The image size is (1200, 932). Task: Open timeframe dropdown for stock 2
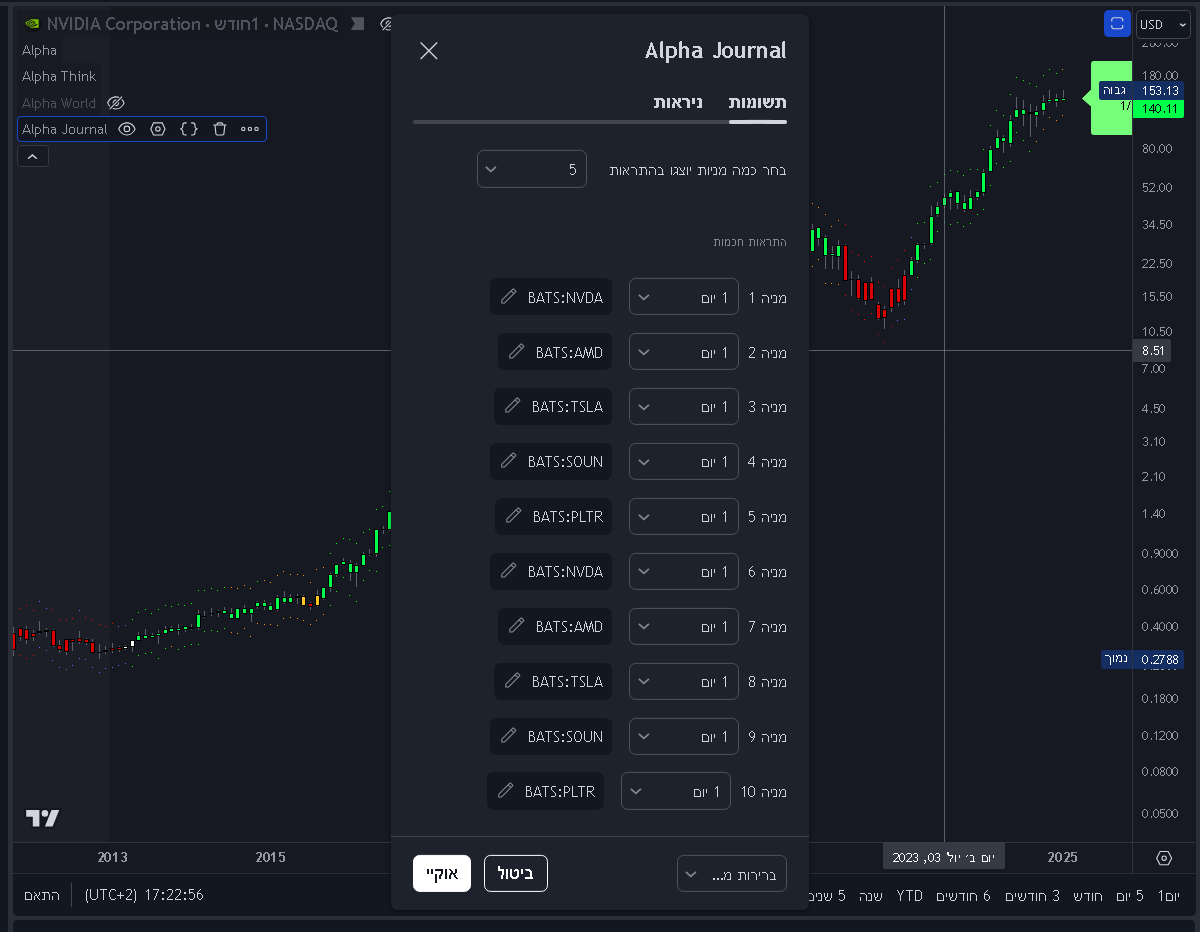click(x=683, y=352)
